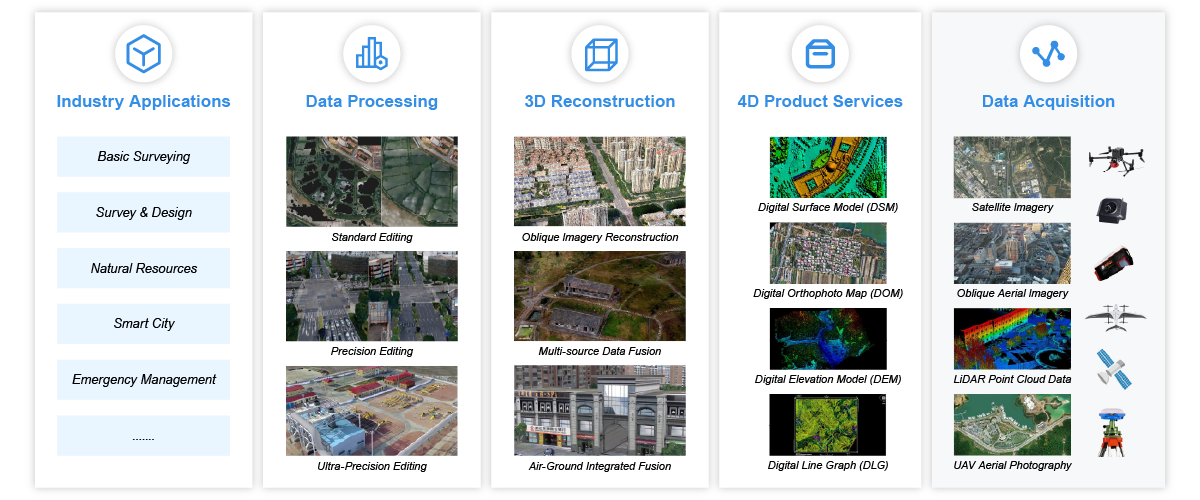Select the LiDAR Point Cloud Data thumbnail

pos(1011,339)
